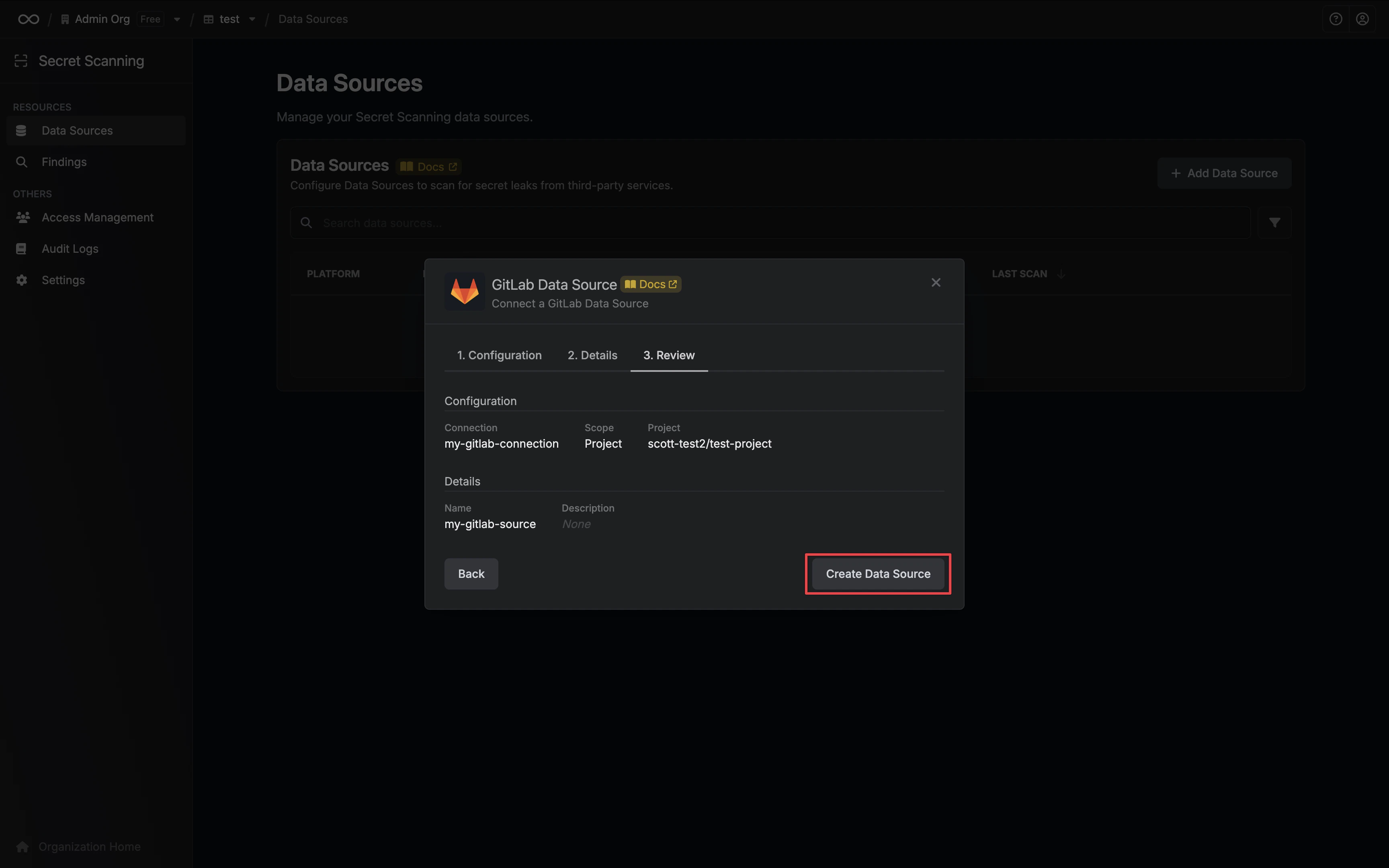1389x868 pixels.
Task: Open the help question mark icon
Action: tap(1336, 19)
